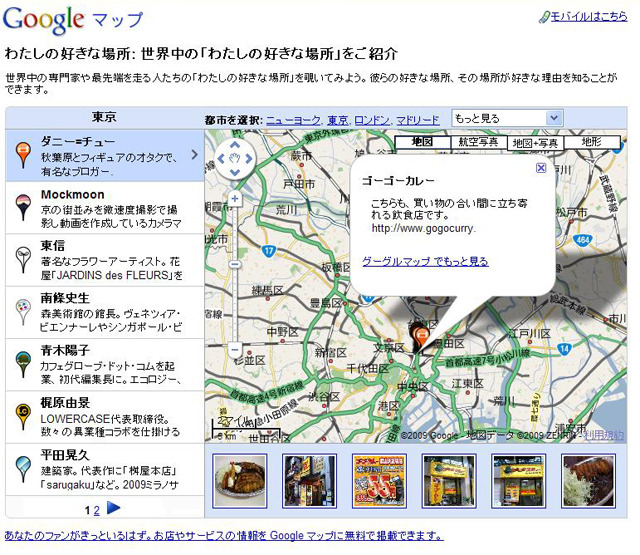
Task: Open the bottom Google マップ listing link
Action: (224, 535)
